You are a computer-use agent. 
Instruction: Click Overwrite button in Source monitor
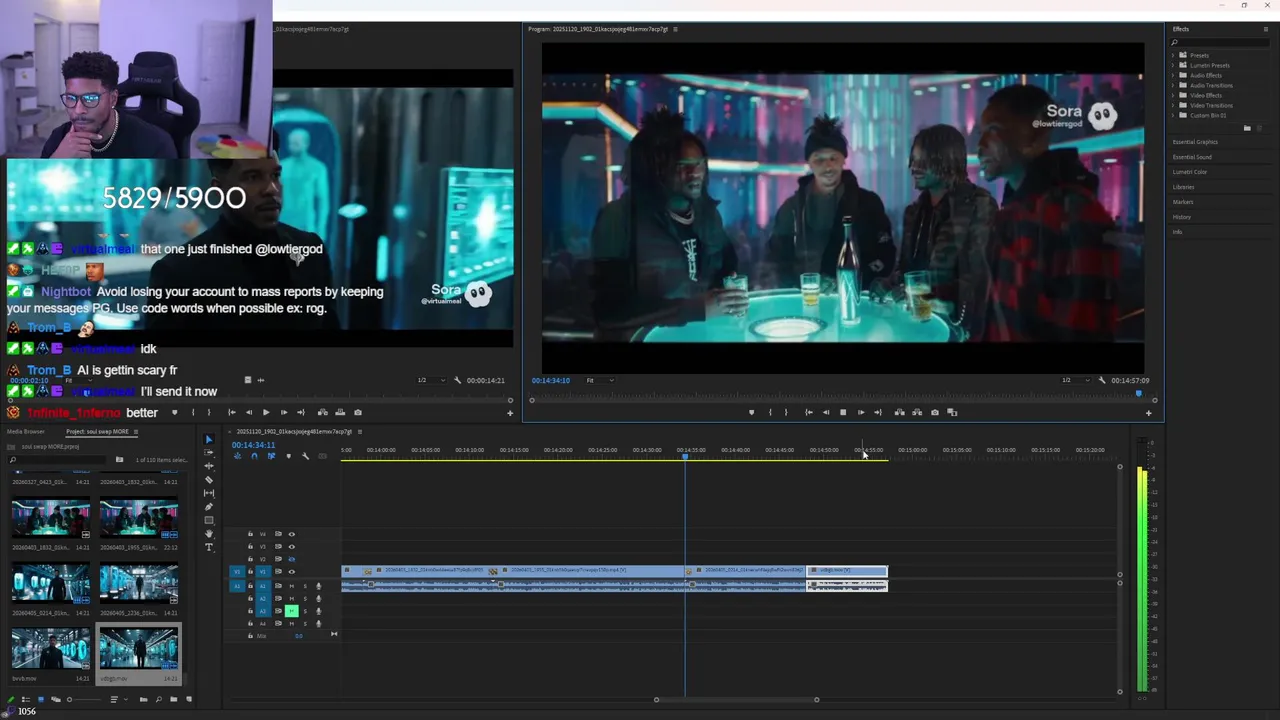340,412
